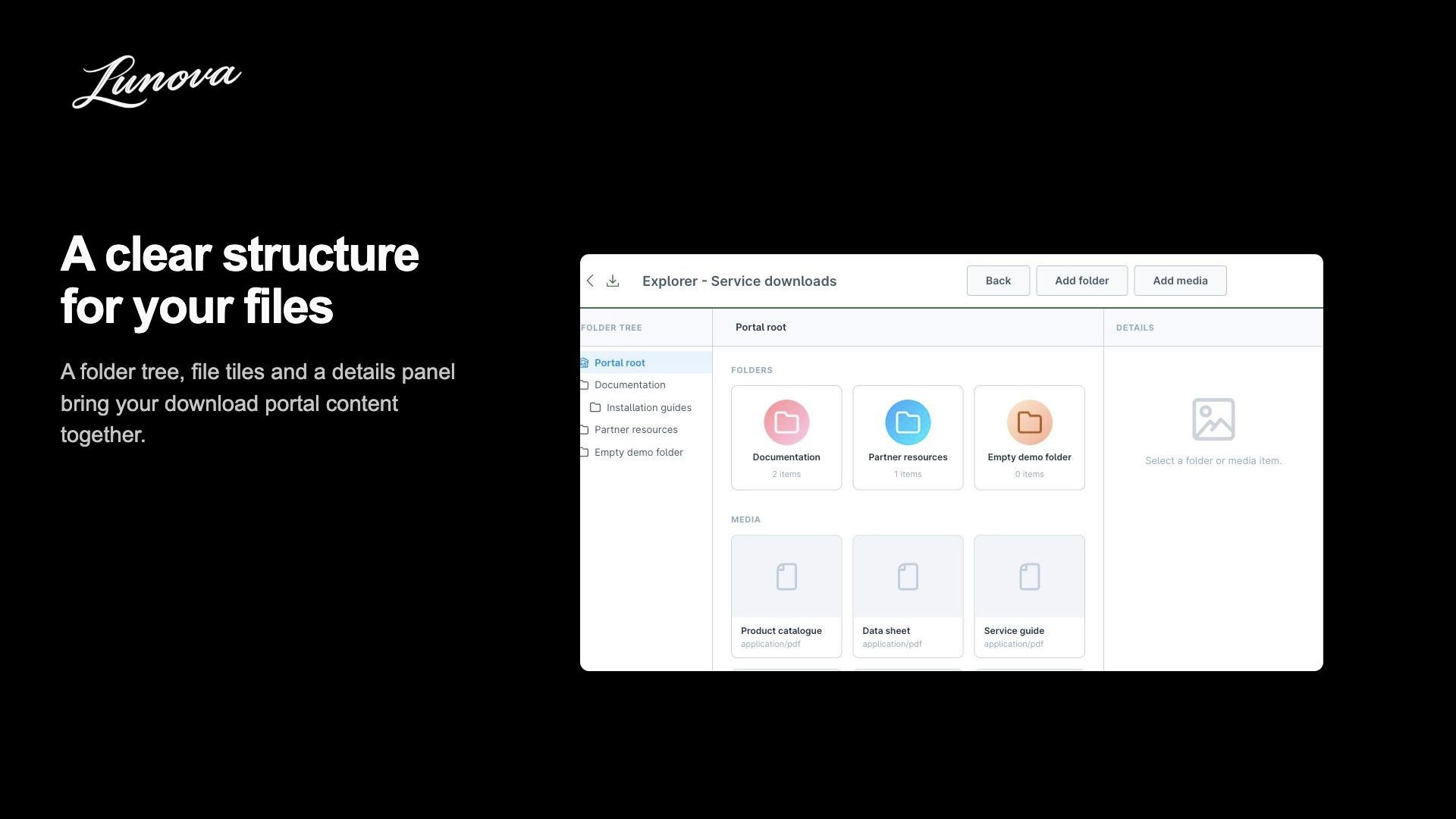Open the Service guide media thumbnail
This screenshot has width=1456, height=819.
coord(1029,577)
